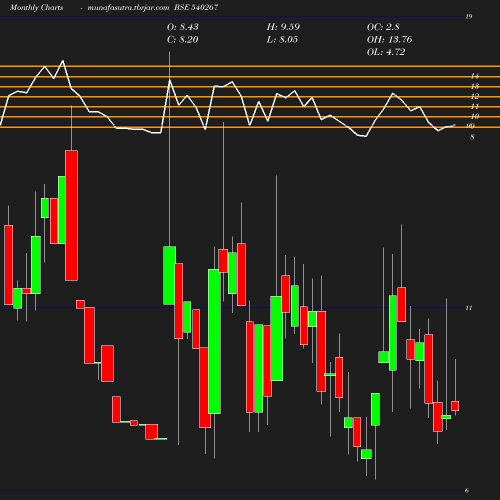This screenshot has height=500, width=500.
Task: Click the munafasutra.tbrjar.com watermark text
Action: pyautogui.click(x=128, y=7)
